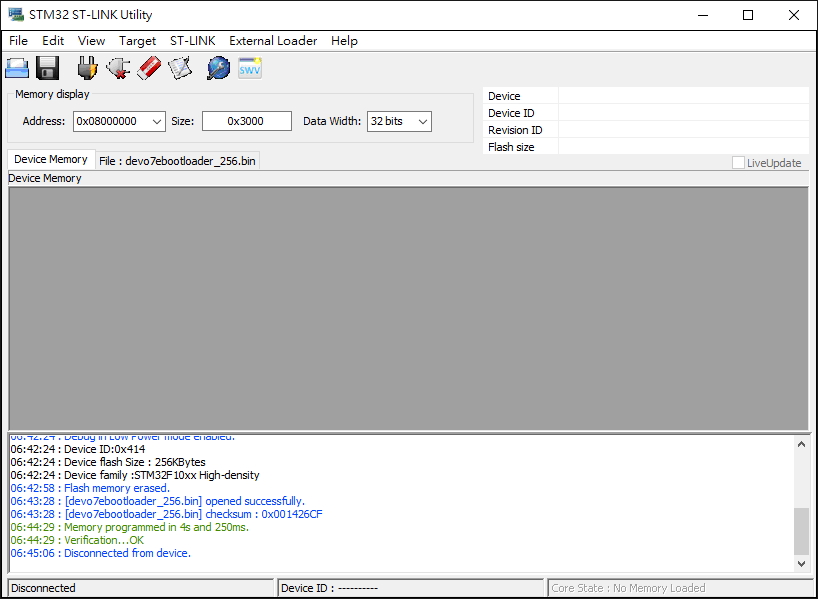Click log line 'Device ID:0x414'
818x599 pixels.
[78, 449]
